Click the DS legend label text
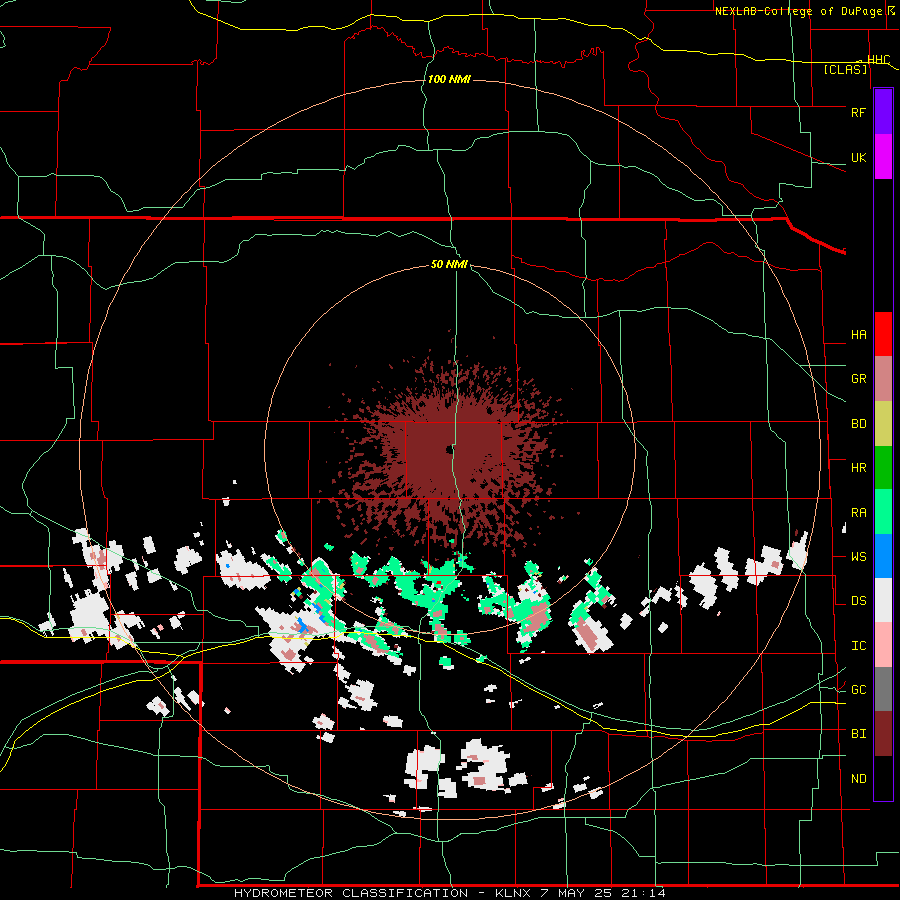The height and width of the screenshot is (900, 900). point(859,601)
